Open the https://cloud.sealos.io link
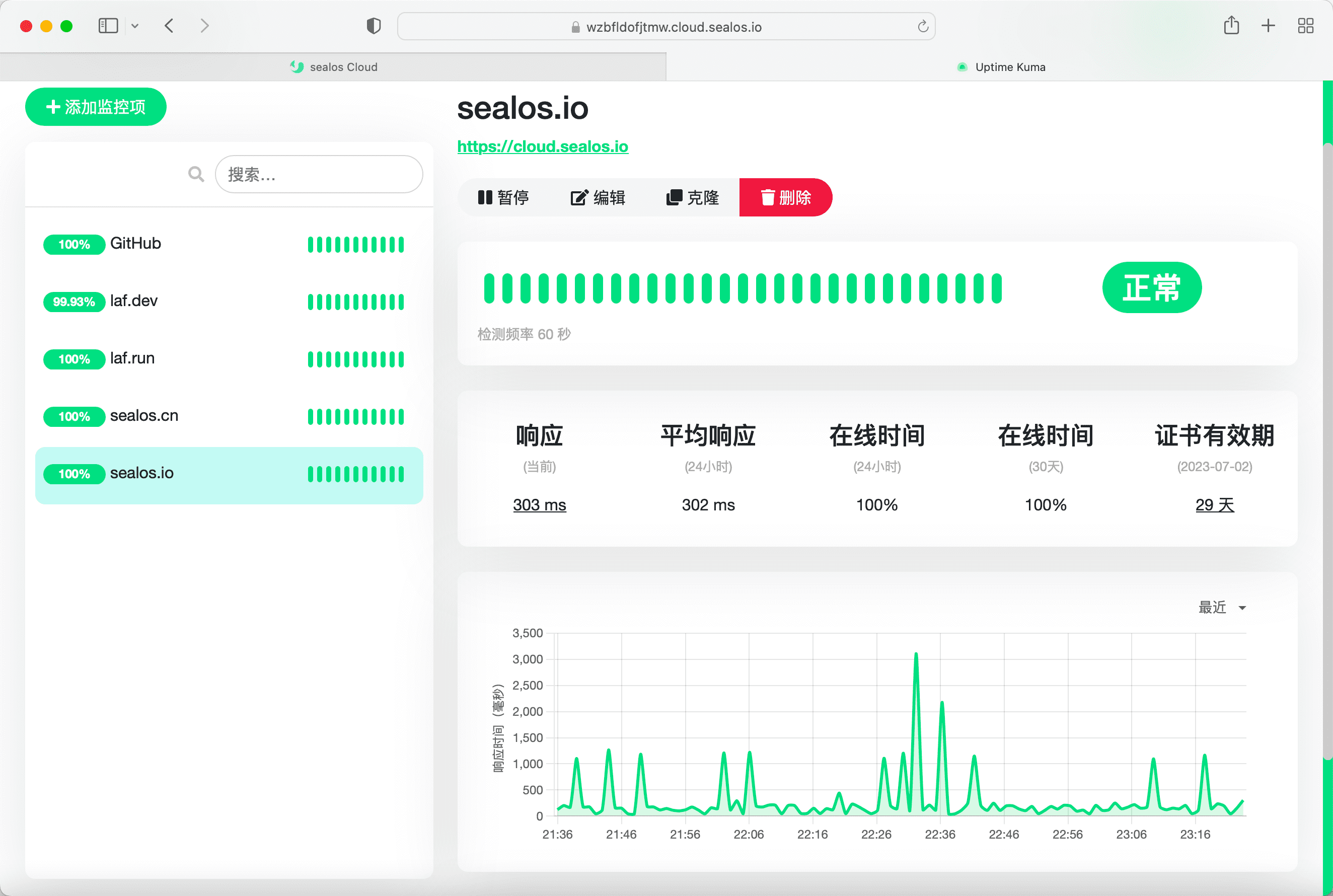 (x=543, y=146)
